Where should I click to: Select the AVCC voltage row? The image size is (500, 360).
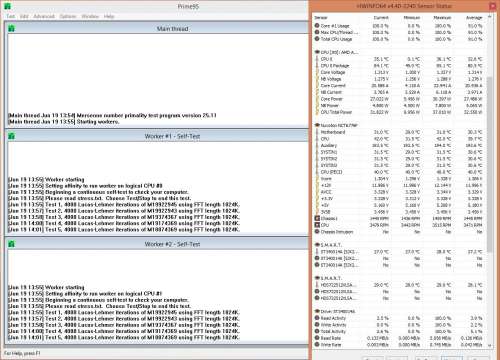pyautogui.click(x=400, y=192)
